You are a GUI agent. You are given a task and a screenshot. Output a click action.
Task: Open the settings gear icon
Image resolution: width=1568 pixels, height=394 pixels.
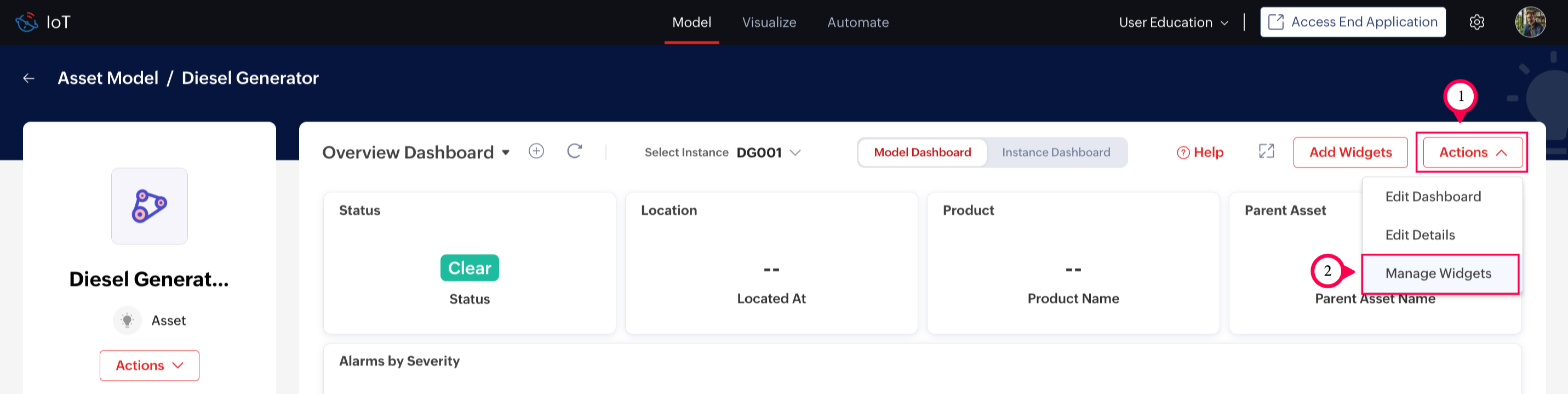[x=1477, y=22]
